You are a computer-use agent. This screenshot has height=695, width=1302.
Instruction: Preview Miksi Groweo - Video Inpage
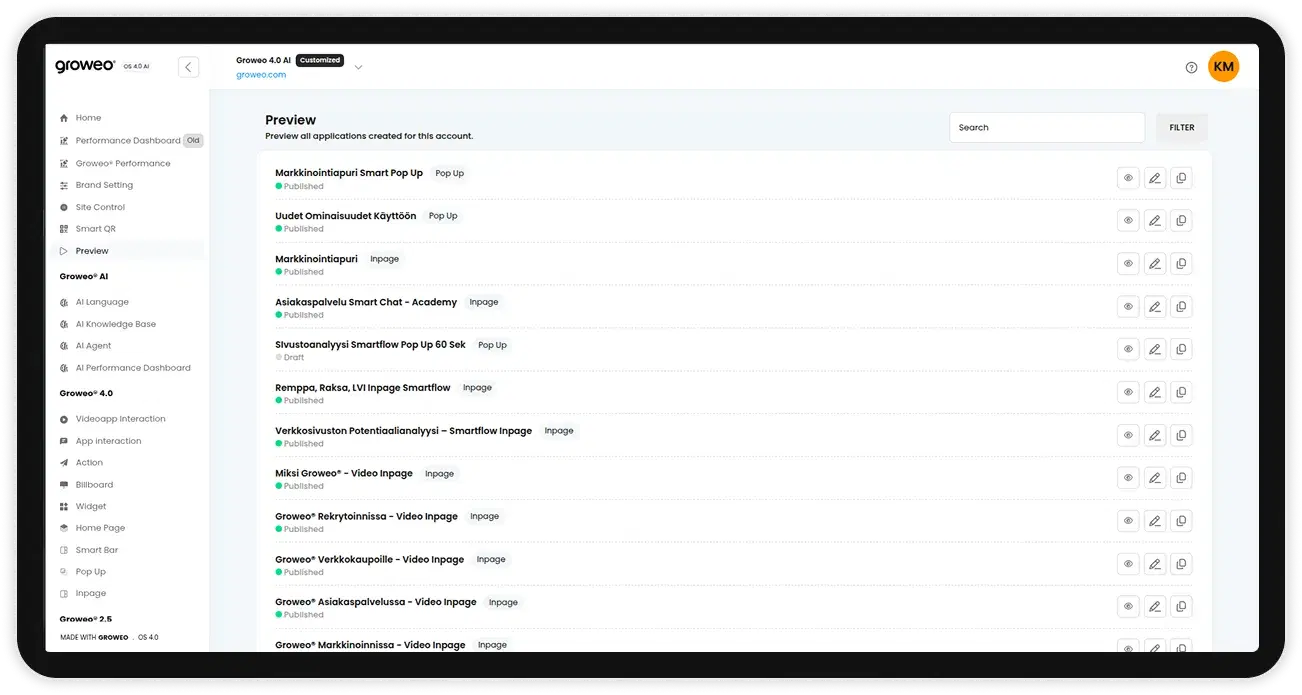pos(1128,478)
